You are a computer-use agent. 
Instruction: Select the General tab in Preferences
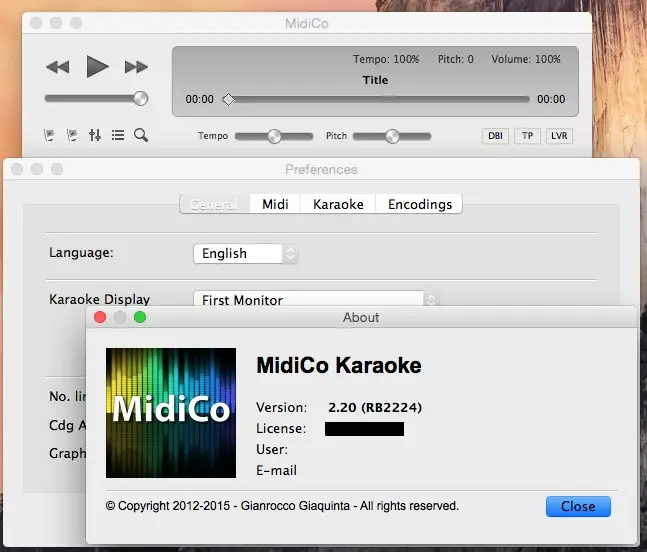[x=215, y=204]
